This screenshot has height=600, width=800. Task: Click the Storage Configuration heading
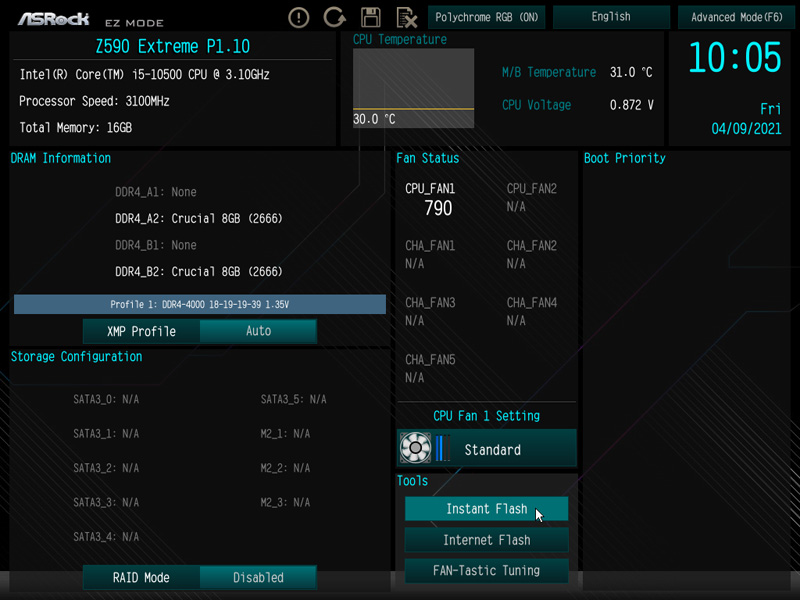click(77, 357)
